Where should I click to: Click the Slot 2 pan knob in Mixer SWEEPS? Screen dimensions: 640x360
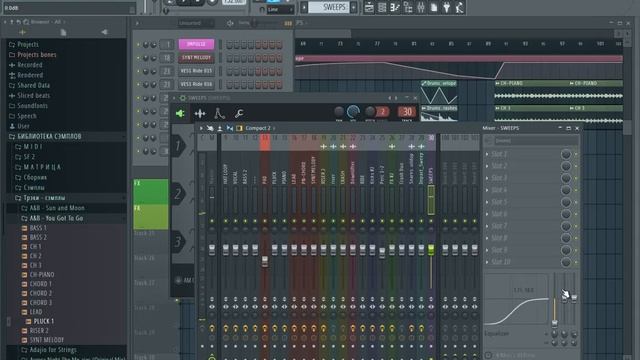tap(566, 166)
